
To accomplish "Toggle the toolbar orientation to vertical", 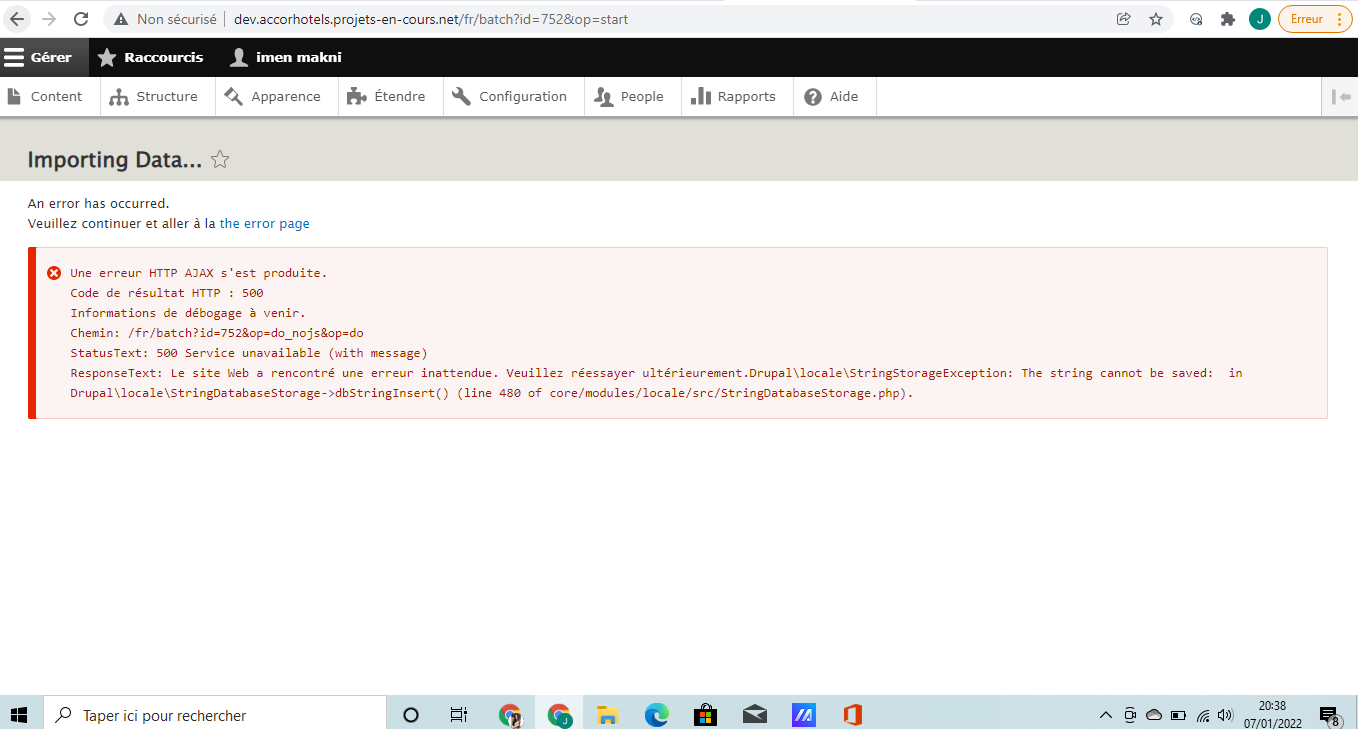I will click(x=1340, y=97).
